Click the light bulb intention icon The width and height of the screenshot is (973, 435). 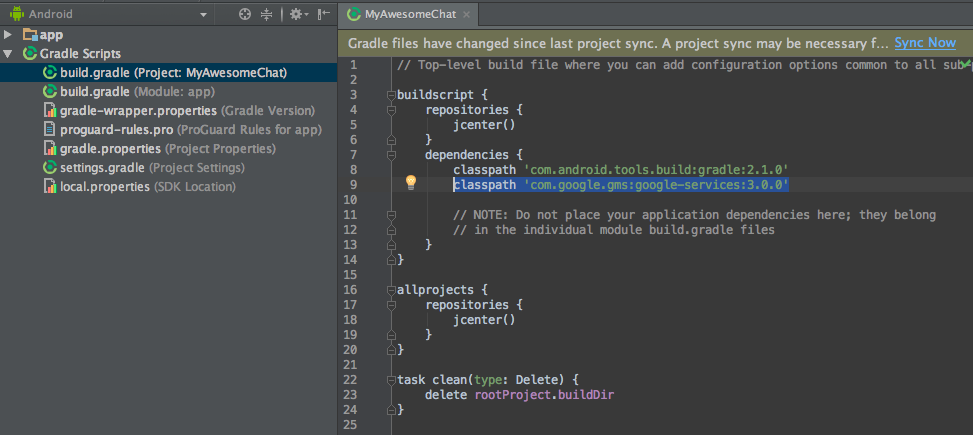point(411,182)
